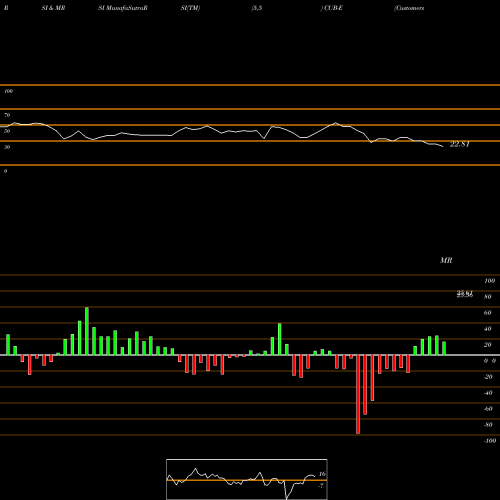500x500 pixels.
Task: Click the mini overview chart at bottom
Action: [247, 479]
